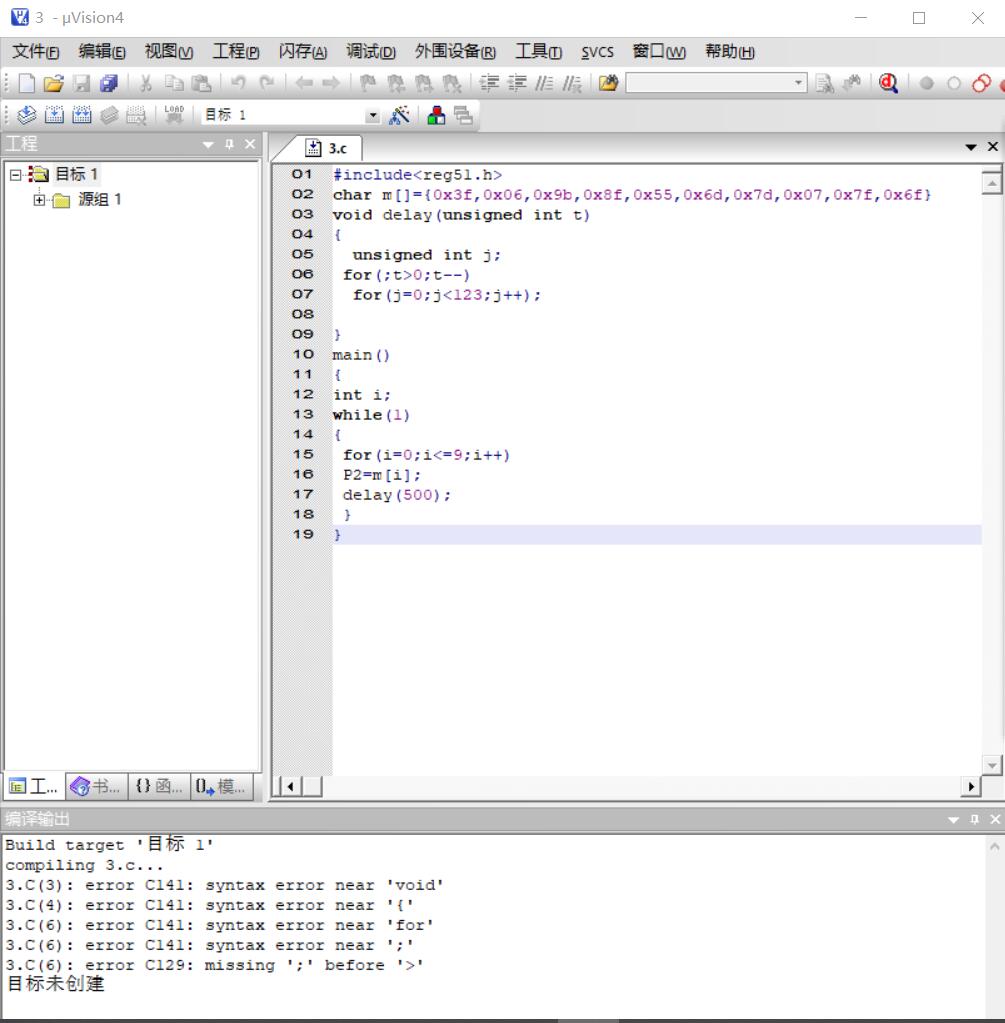Click the comment selection icon
Image resolution: width=1005 pixels, height=1023 pixels.
[x=544, y=84]
